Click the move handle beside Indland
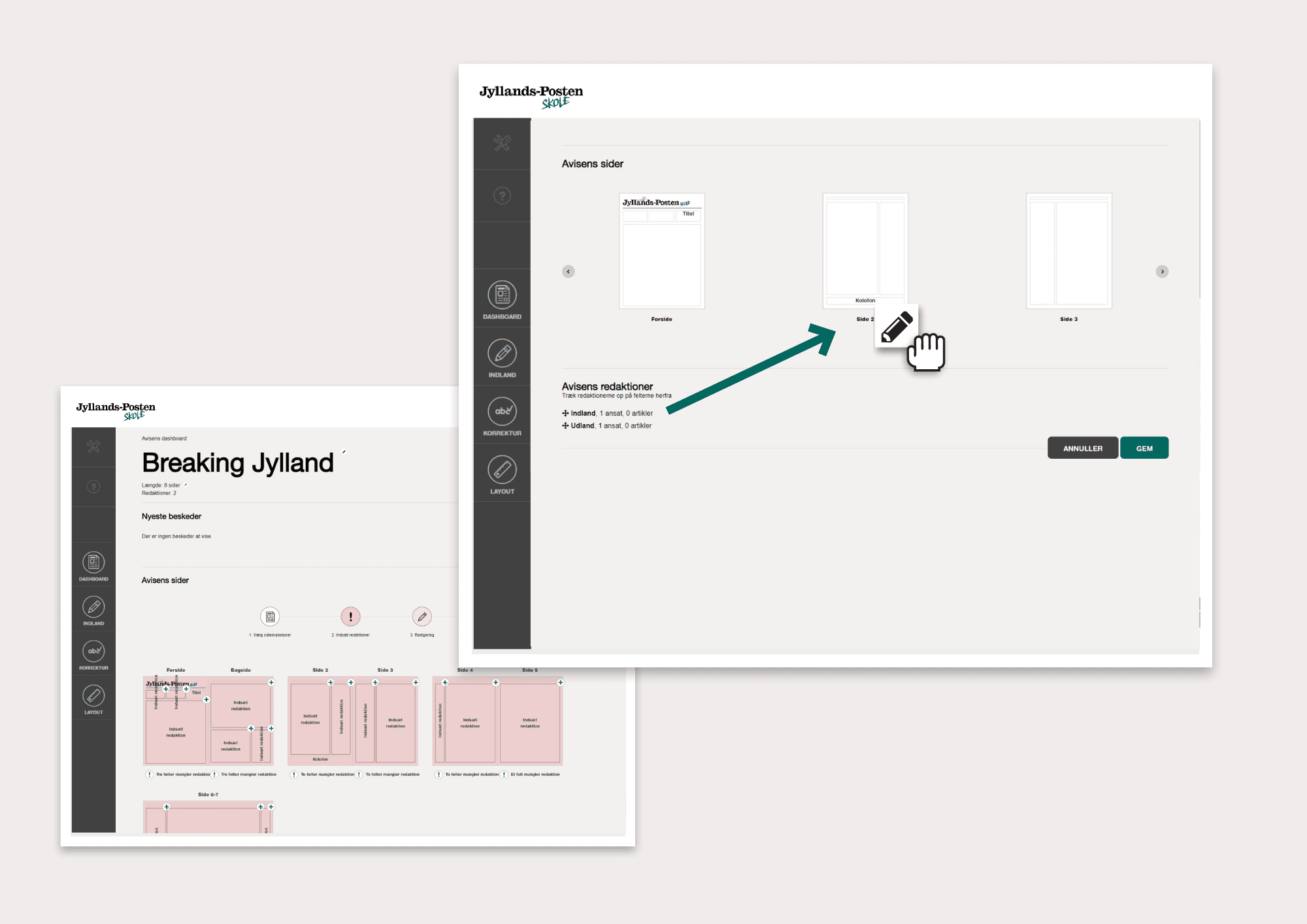Image resolution: width=1307 pixels, height=924 pixels. click(x=565, y=413)
